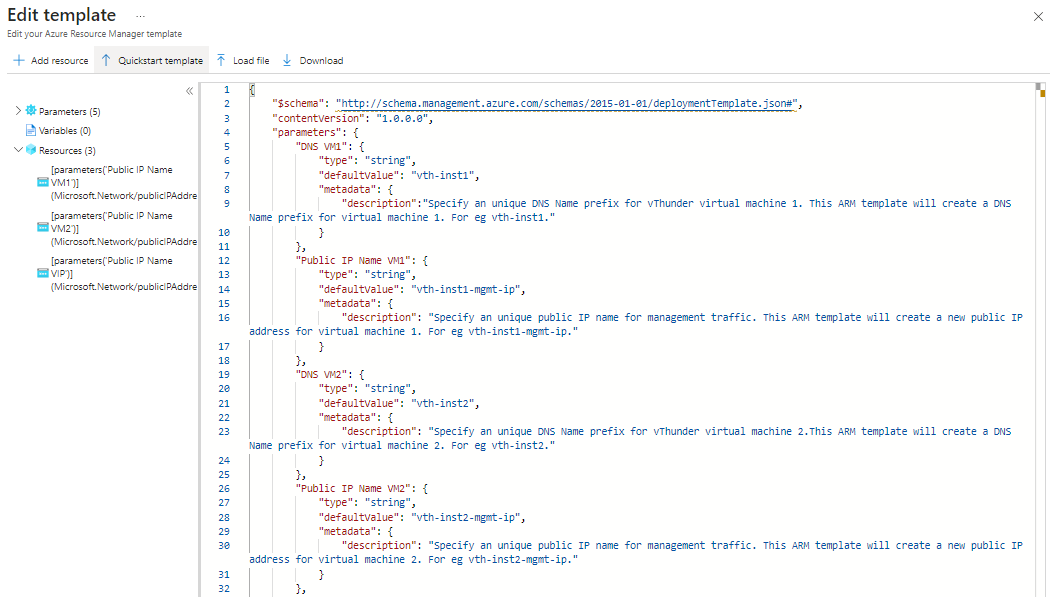Viewport: 1053px width, 597px height.
Task: Select Resources (3) in the tree
Action: point(67,150)
